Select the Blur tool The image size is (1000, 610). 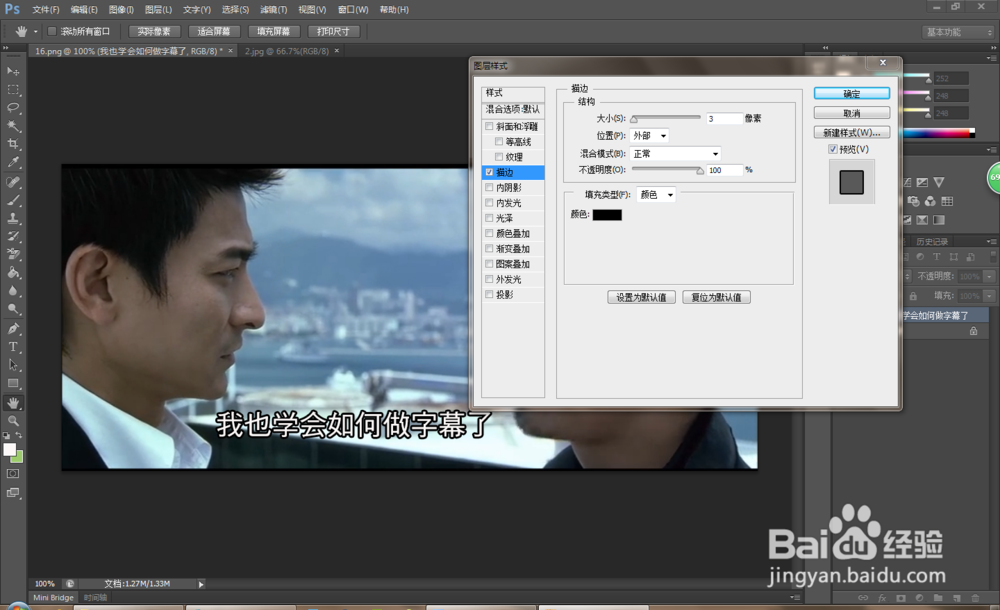(x=13, y=290)
